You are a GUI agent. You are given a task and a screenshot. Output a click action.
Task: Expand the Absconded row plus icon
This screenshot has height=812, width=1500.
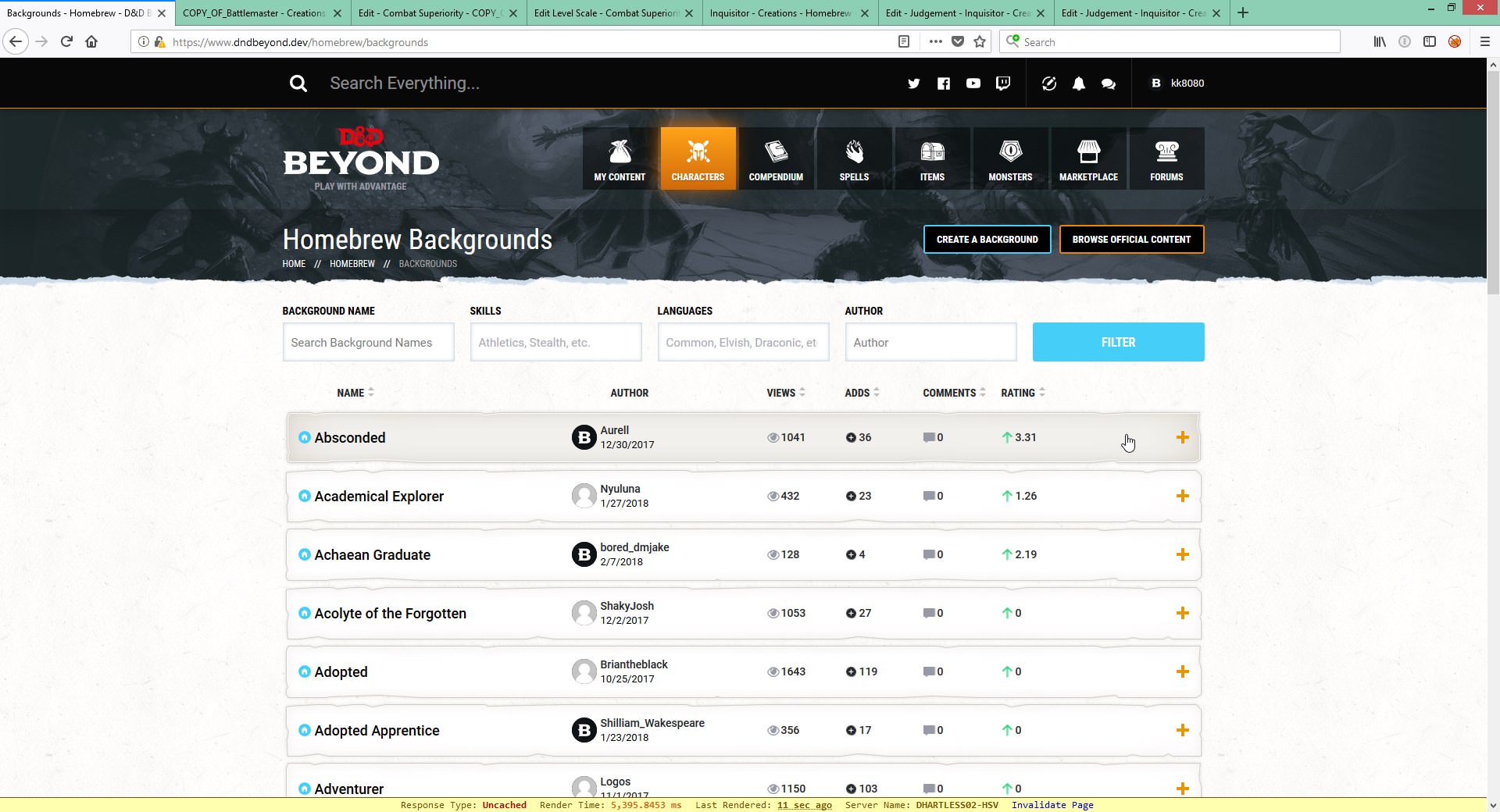[1182, 437]
